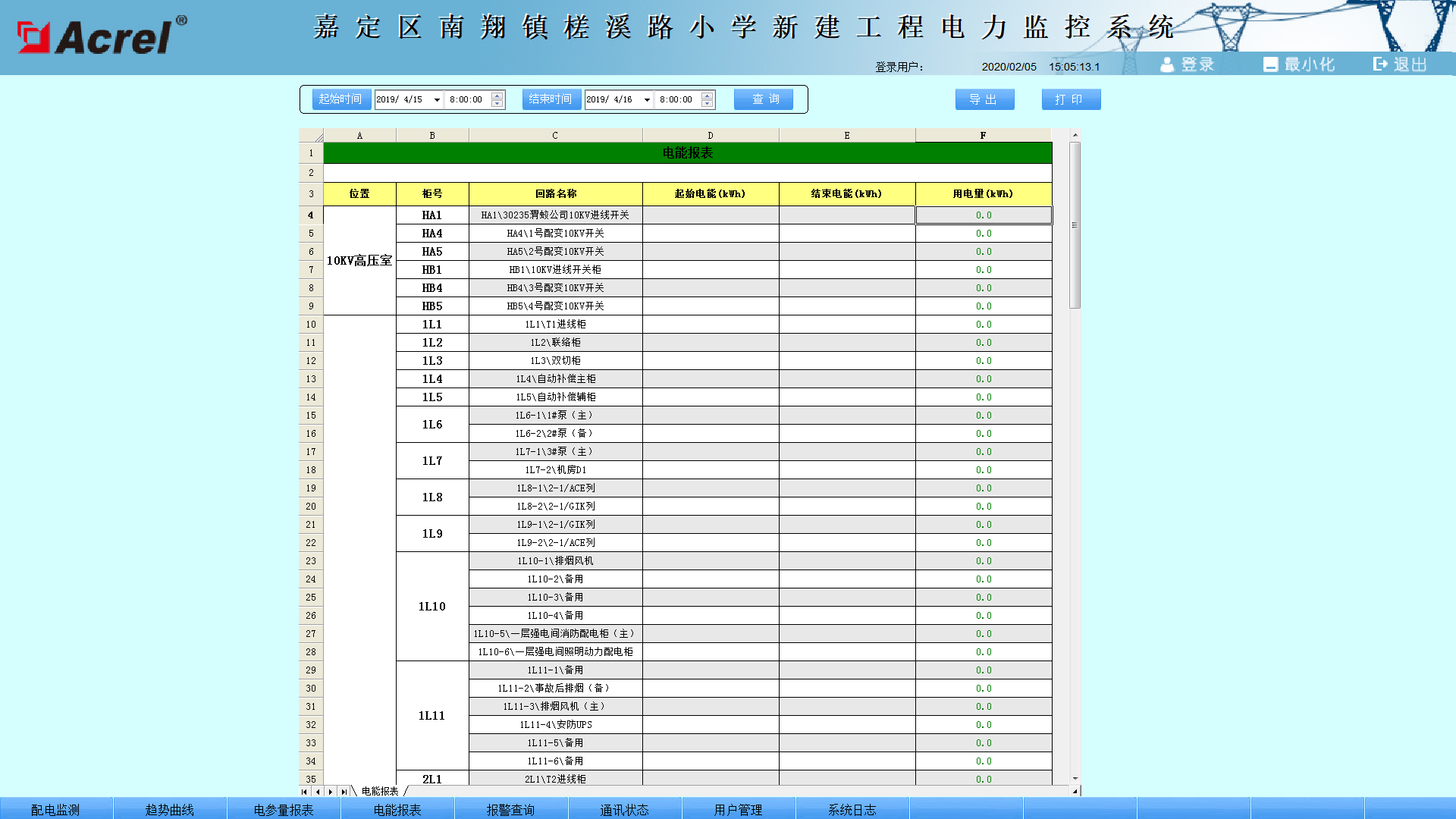Open the start date dropdown
Screen dimensions: 1456x819
[x=437, y=100]
